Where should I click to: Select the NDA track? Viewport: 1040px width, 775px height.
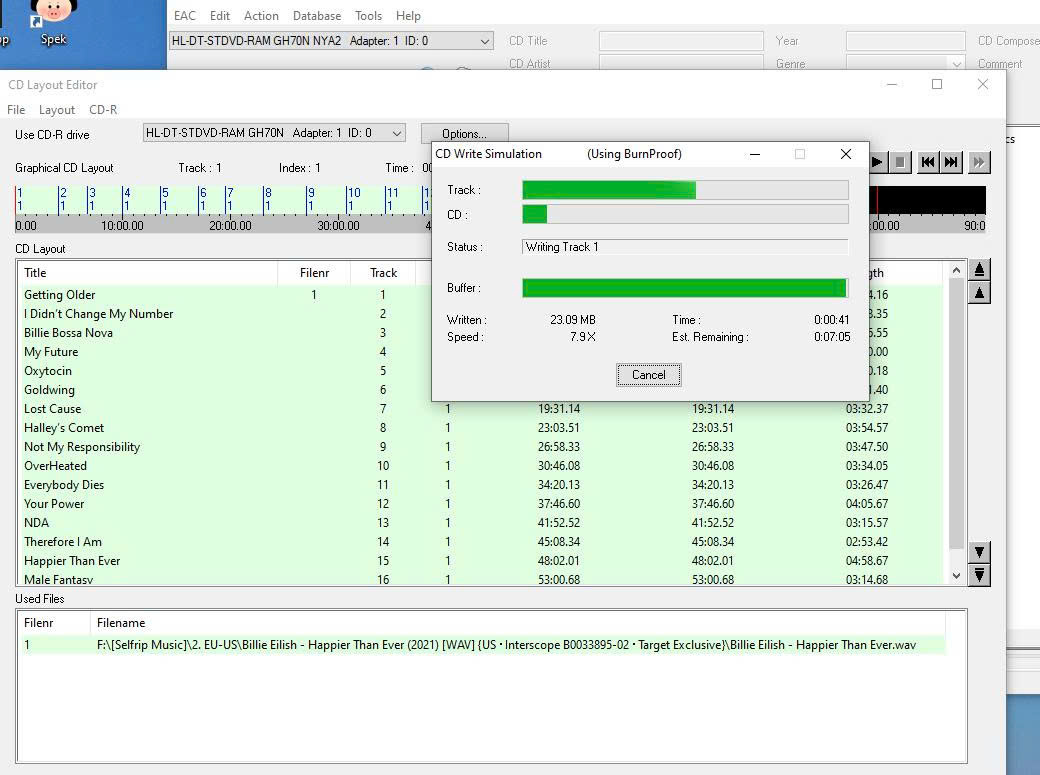pyautogui.click(x=482, y=523)
